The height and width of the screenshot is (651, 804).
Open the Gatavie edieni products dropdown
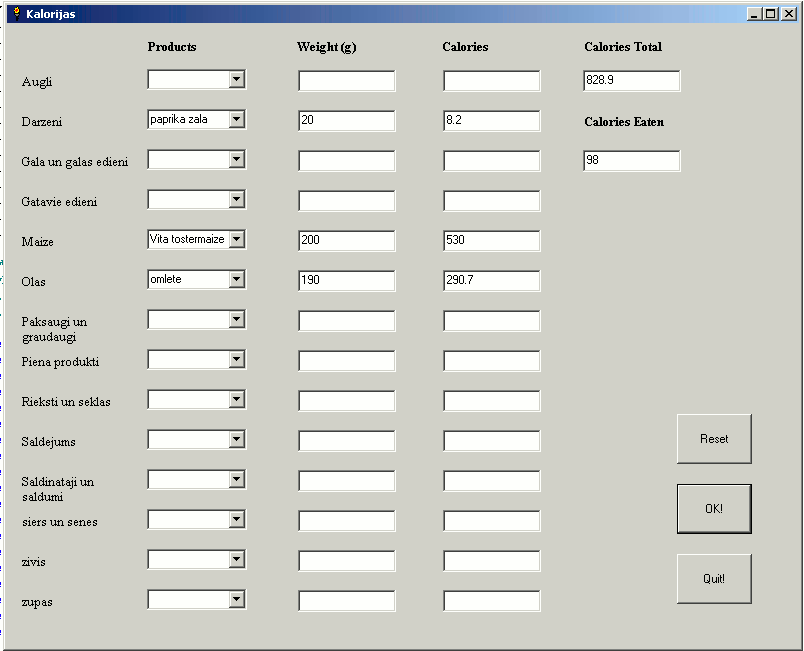tap(236, 200)
